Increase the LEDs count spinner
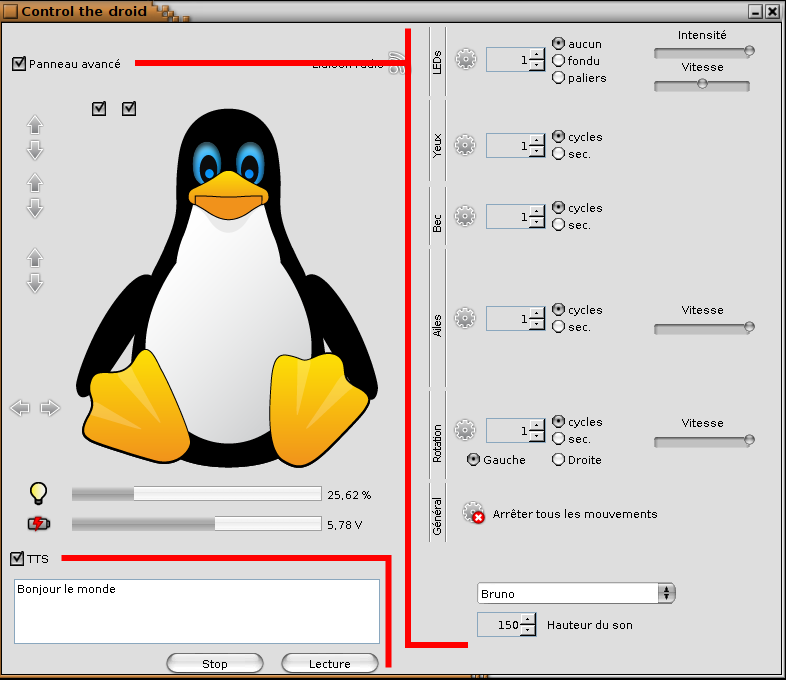786x680 pixels. pyautogui.click(x=537, y=55)
